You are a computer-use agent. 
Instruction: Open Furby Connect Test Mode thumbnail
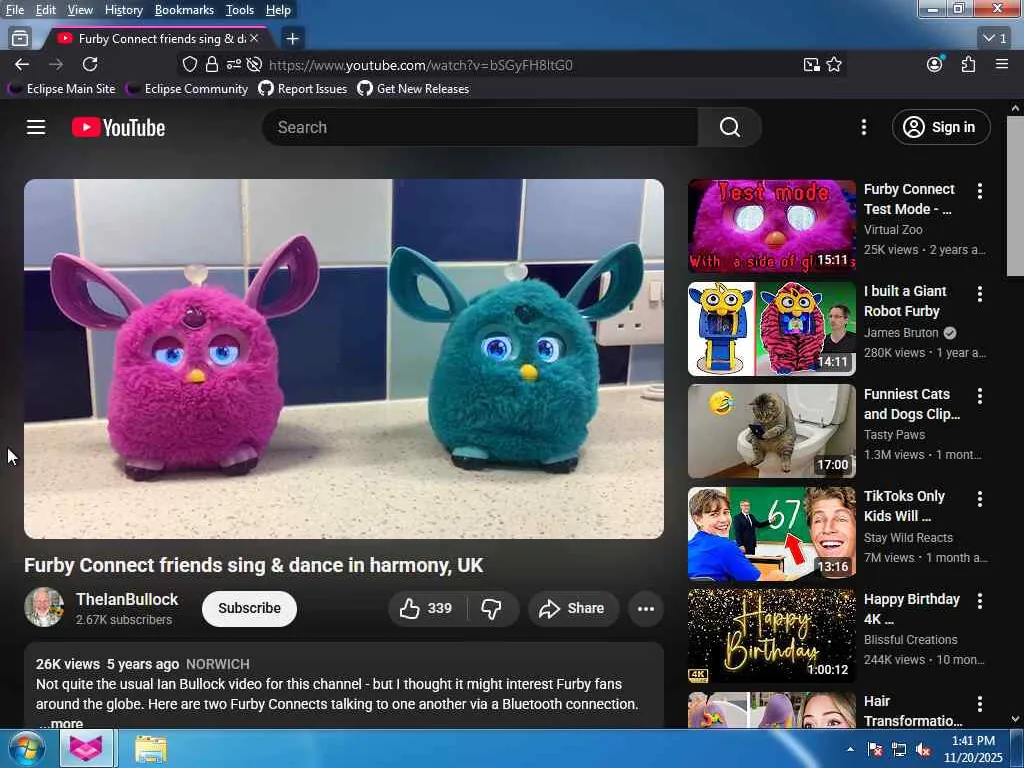[771, 226]
